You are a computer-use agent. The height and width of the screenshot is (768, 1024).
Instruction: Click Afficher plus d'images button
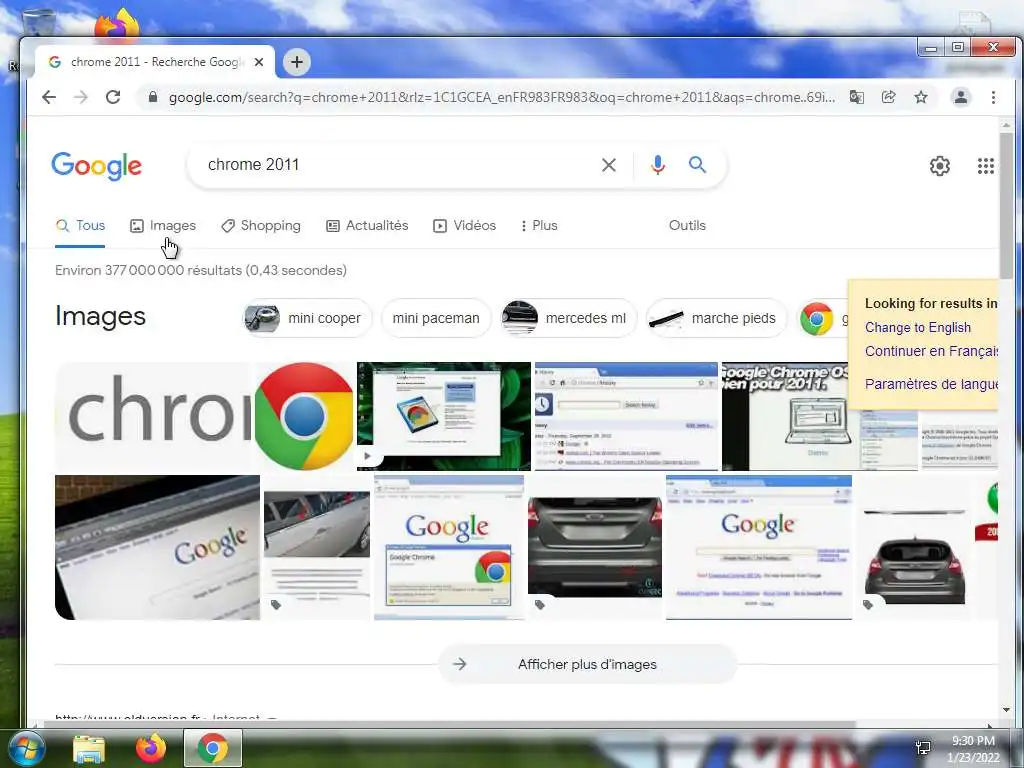point(587,664)
